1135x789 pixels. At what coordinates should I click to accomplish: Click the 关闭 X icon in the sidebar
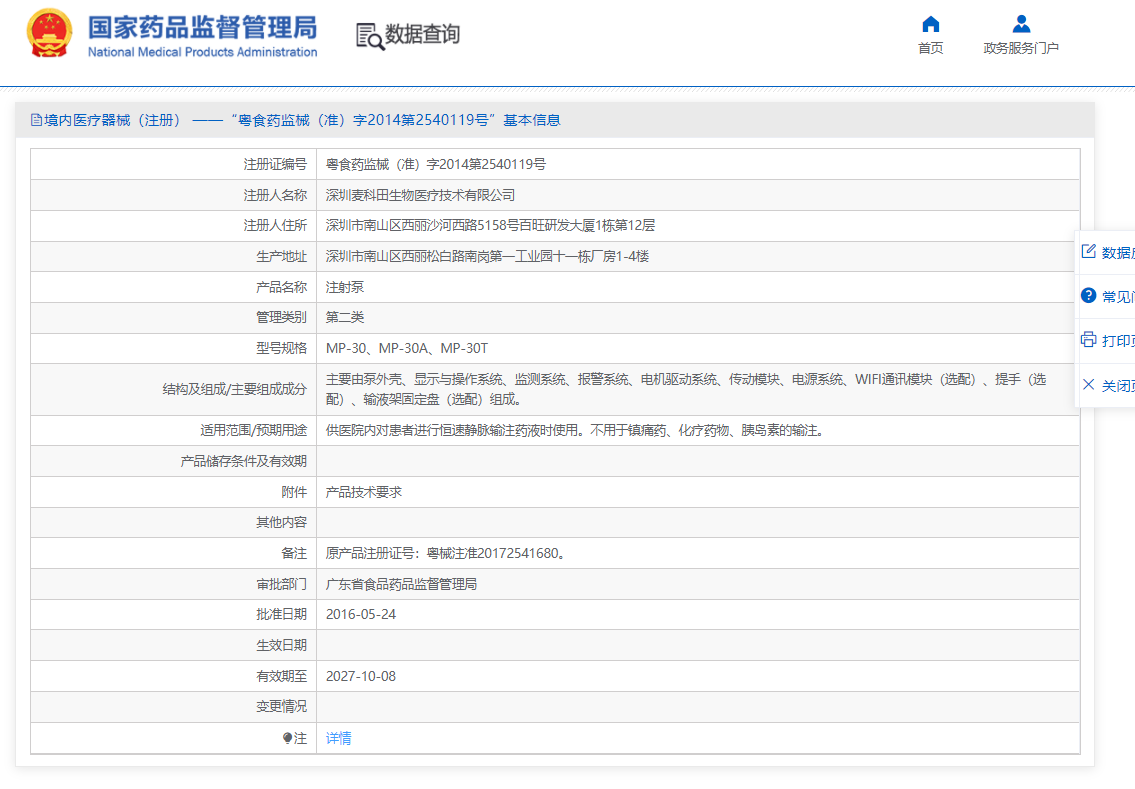pos(1088,384)
